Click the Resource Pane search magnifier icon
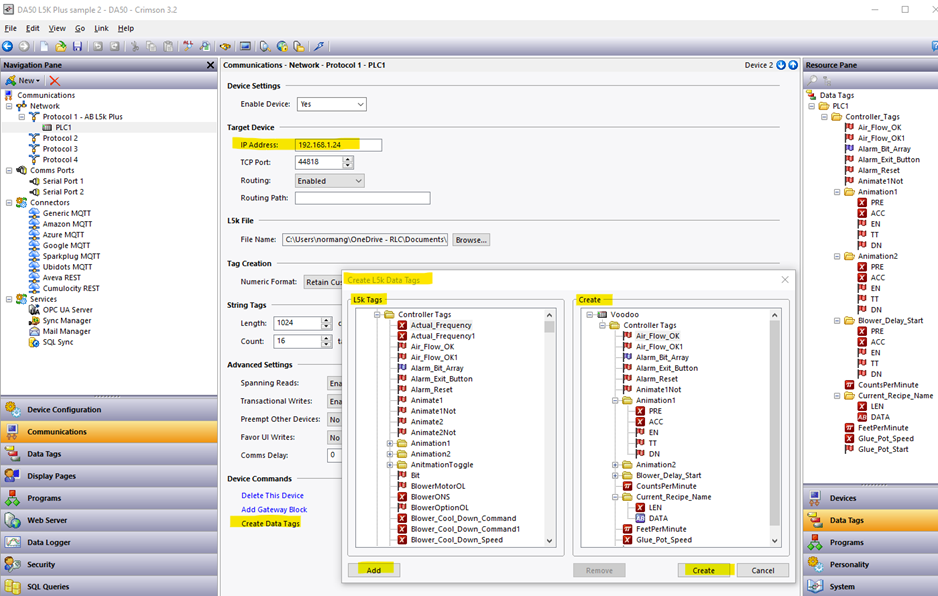Viewport: 938px width, 596px height. [x=812, y=81]
